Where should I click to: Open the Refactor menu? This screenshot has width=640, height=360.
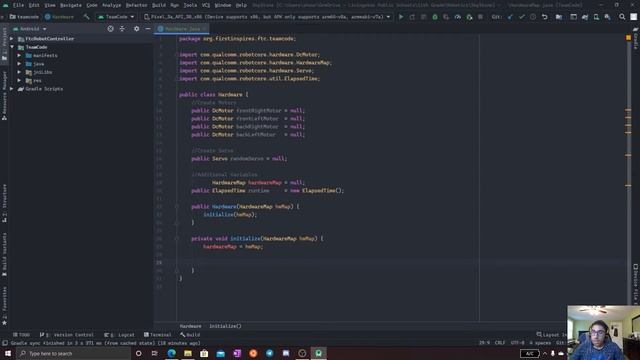click(x=136, y=5)
